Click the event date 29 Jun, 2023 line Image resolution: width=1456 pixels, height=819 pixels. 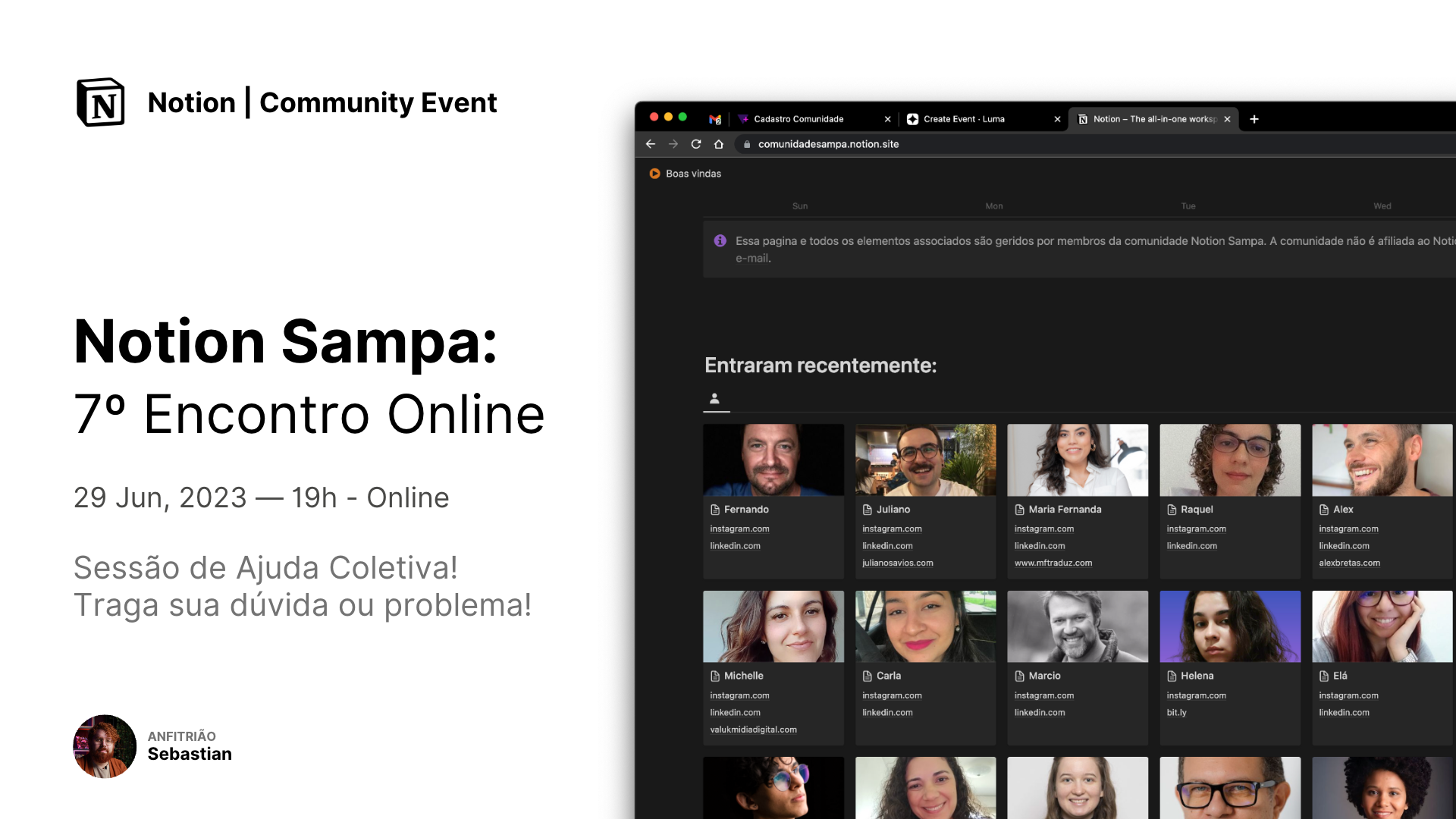[262, 498]
